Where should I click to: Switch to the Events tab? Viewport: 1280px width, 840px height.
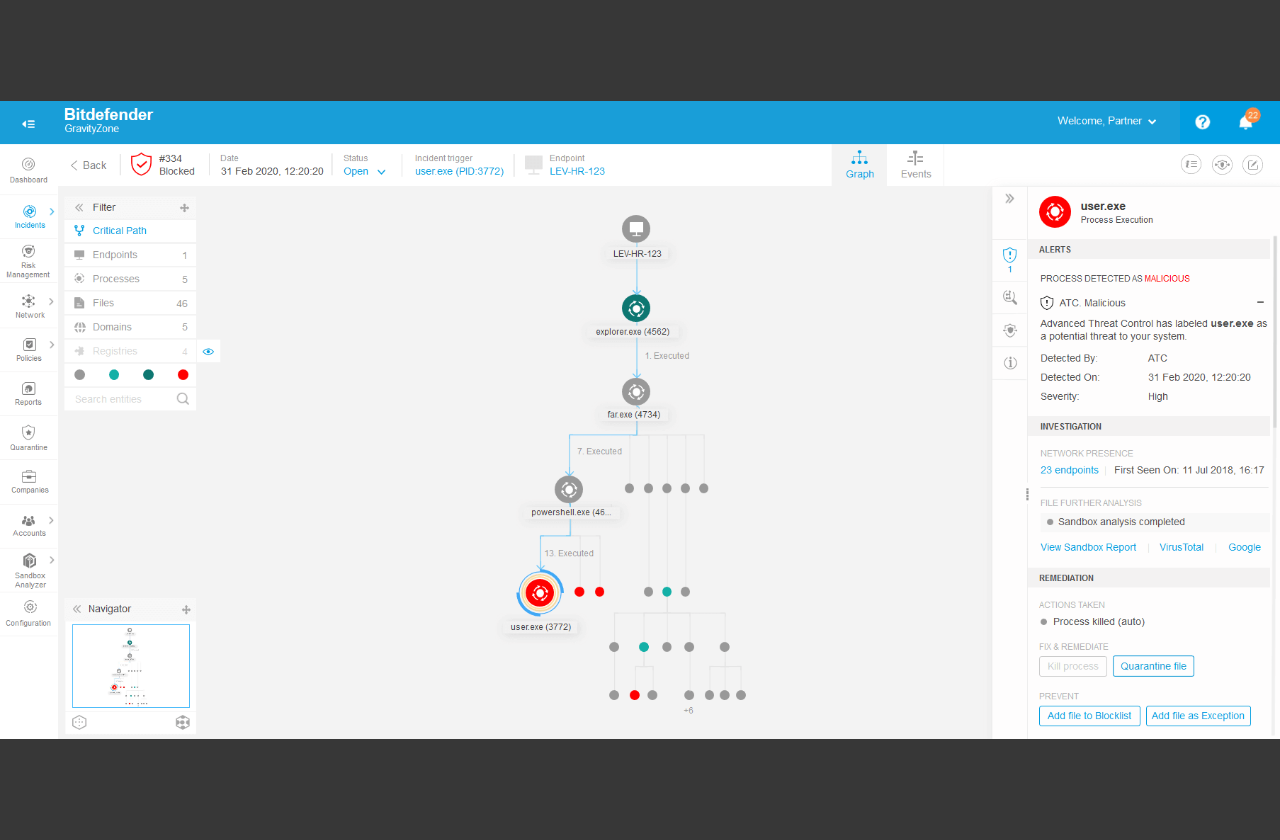(x=916, y=165)
